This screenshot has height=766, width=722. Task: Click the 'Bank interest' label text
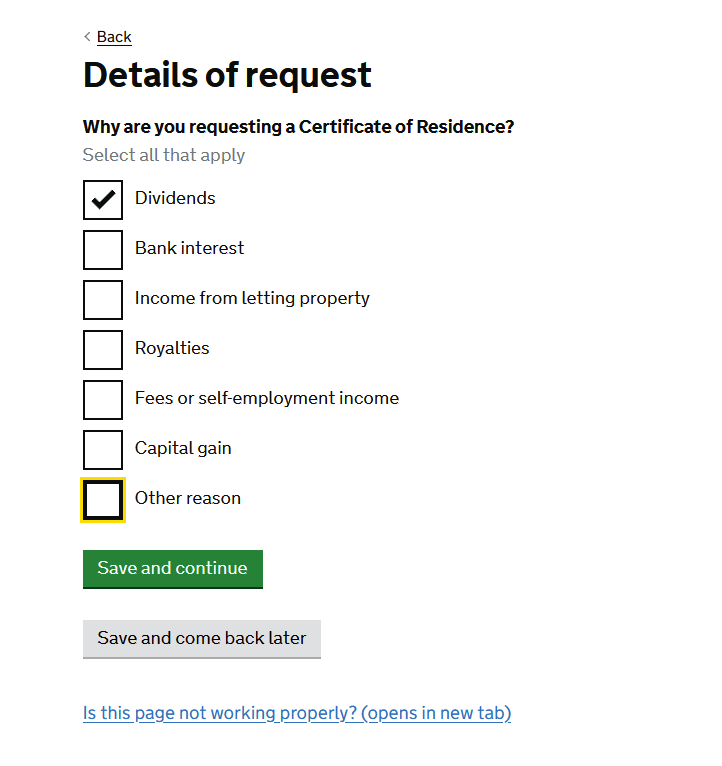(189, 248)
